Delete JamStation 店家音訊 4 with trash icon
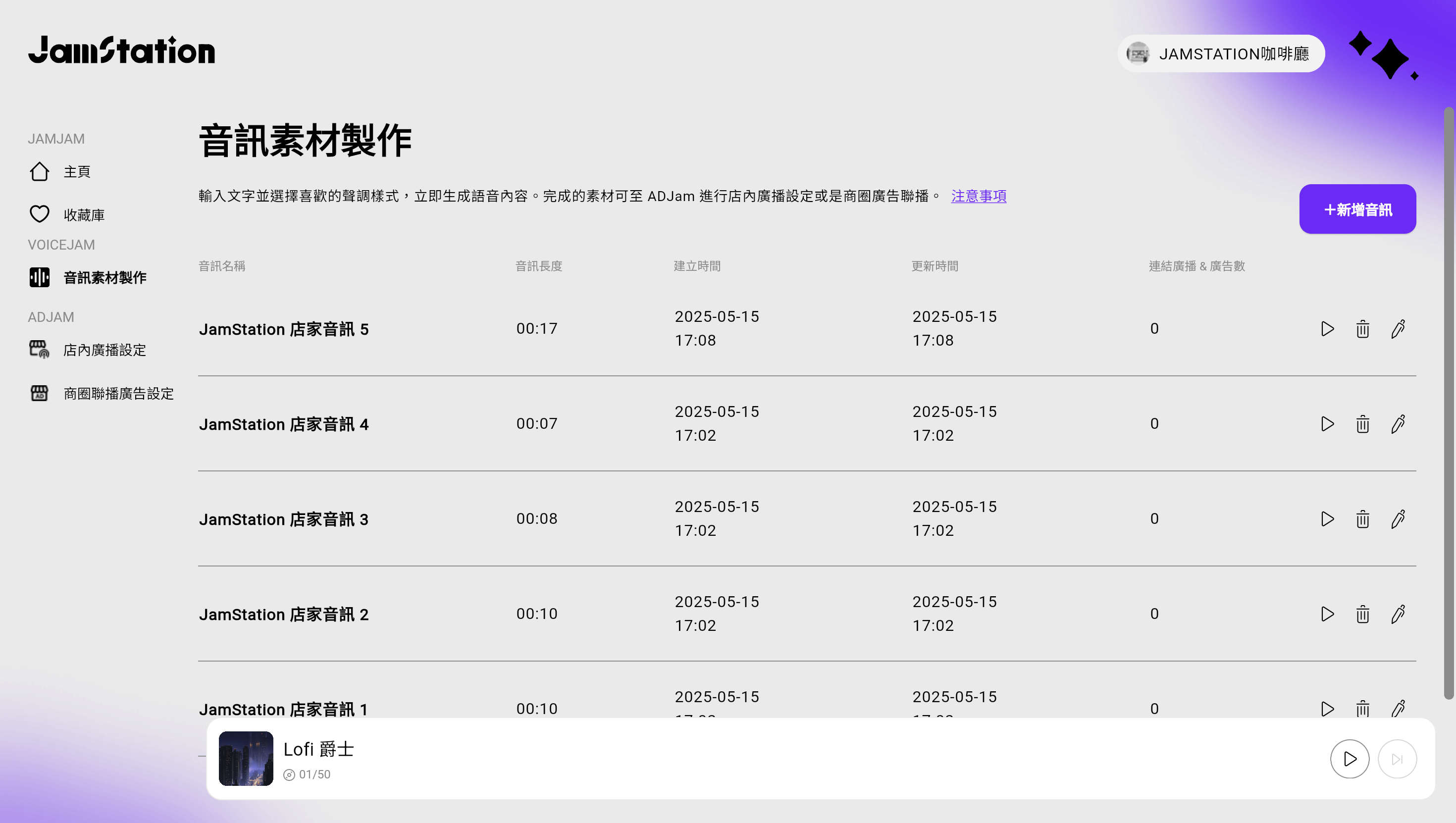The height and width of the screenshot is (823, 1456). tap(1363, 424)
